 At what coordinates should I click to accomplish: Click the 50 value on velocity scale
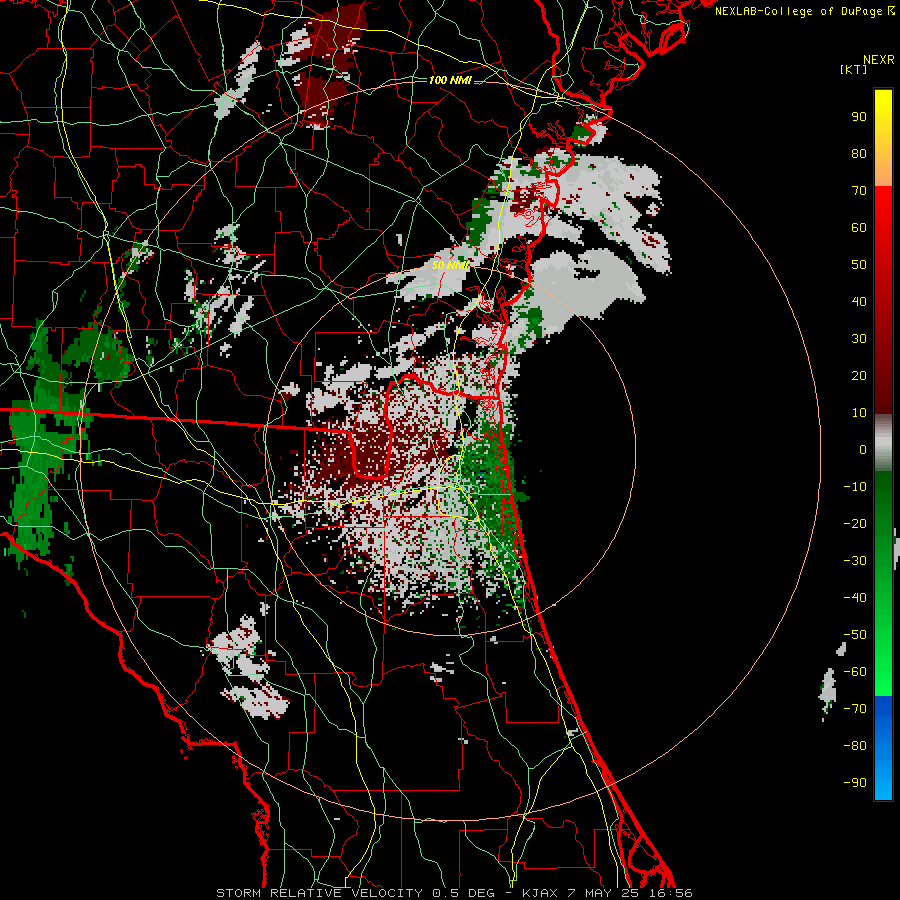coord(859,265)
